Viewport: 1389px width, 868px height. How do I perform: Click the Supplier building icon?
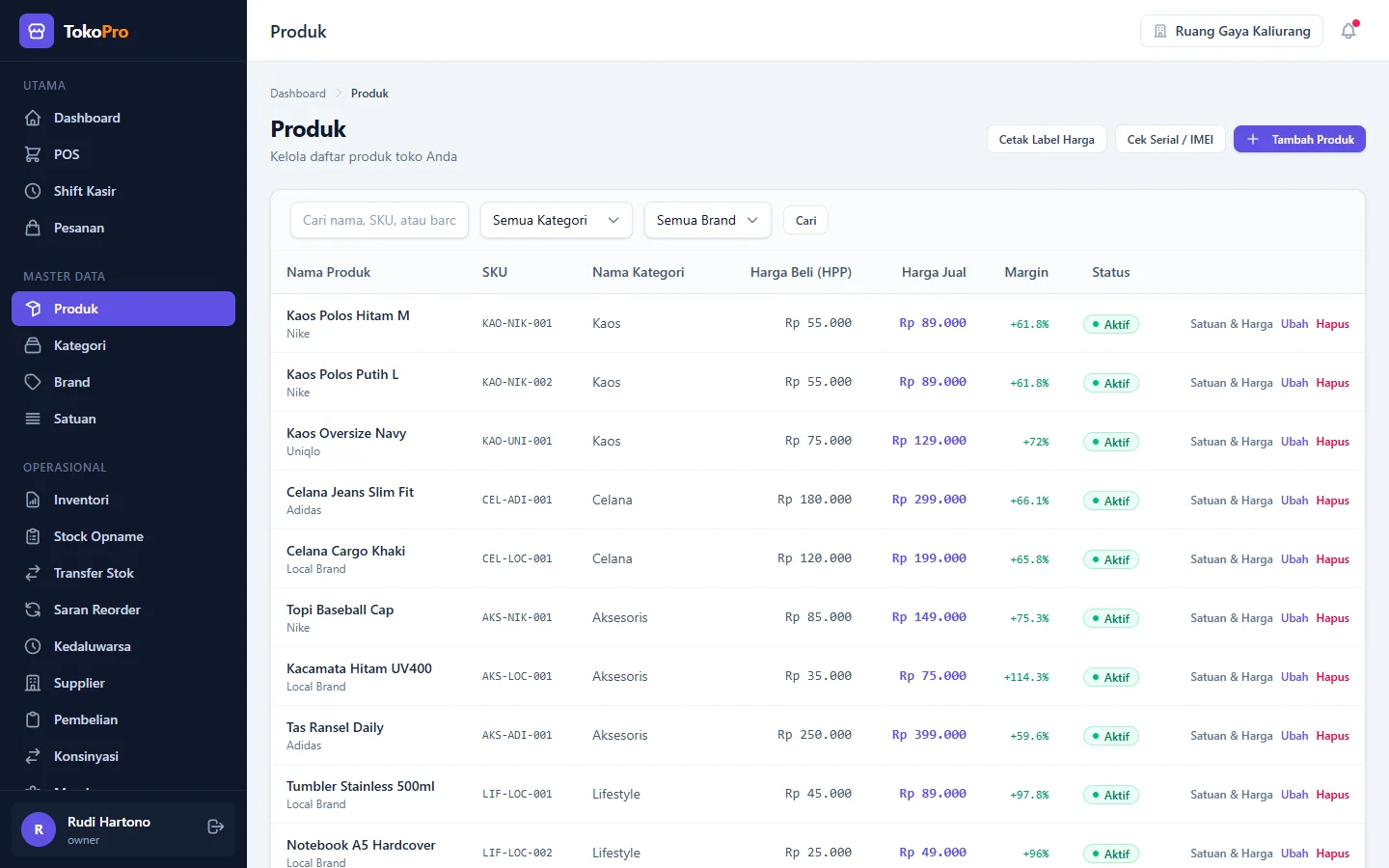pyautogui.click(x=33, y=683)
